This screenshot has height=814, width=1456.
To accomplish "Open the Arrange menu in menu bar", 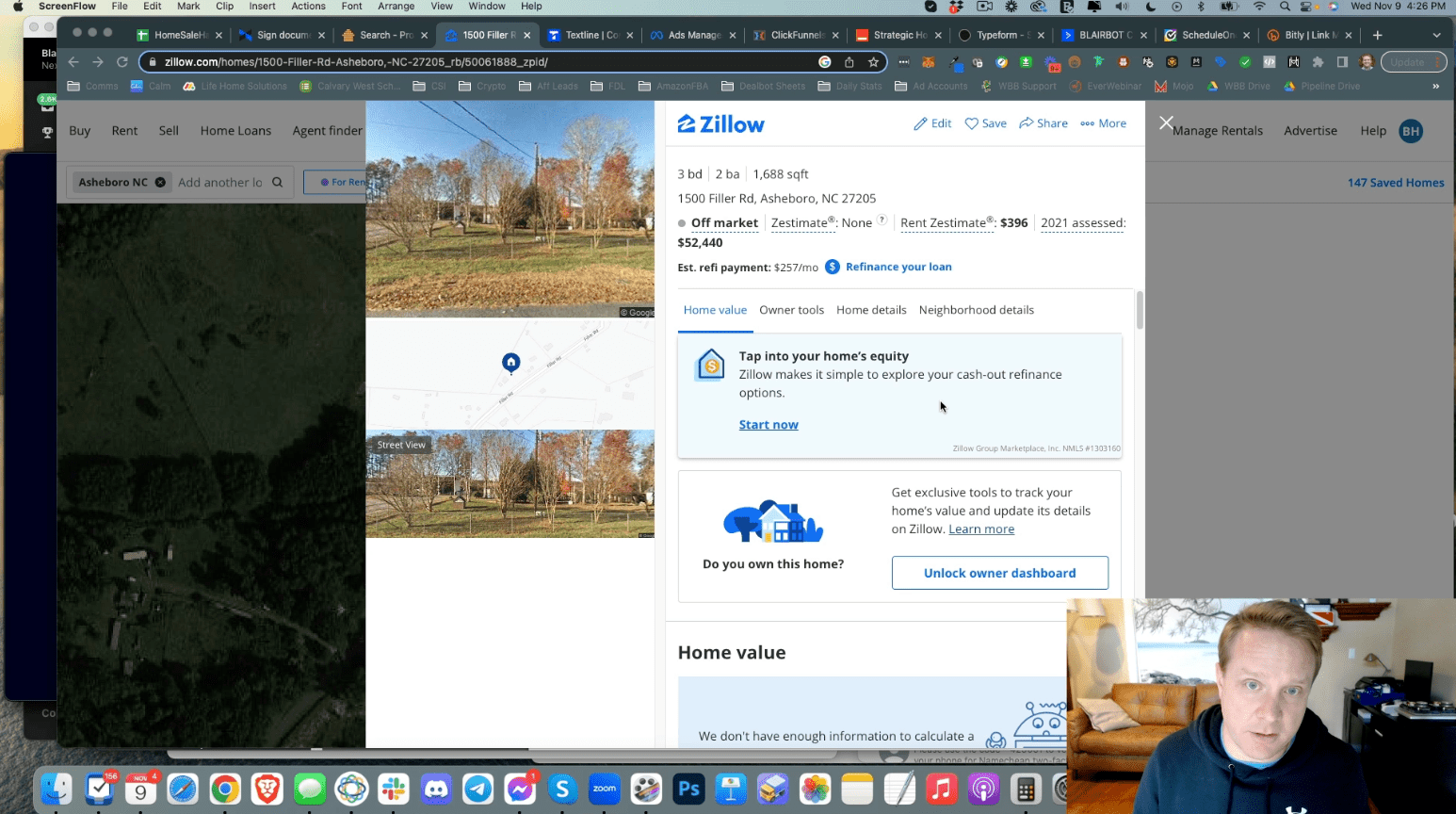I will [396, 7].
